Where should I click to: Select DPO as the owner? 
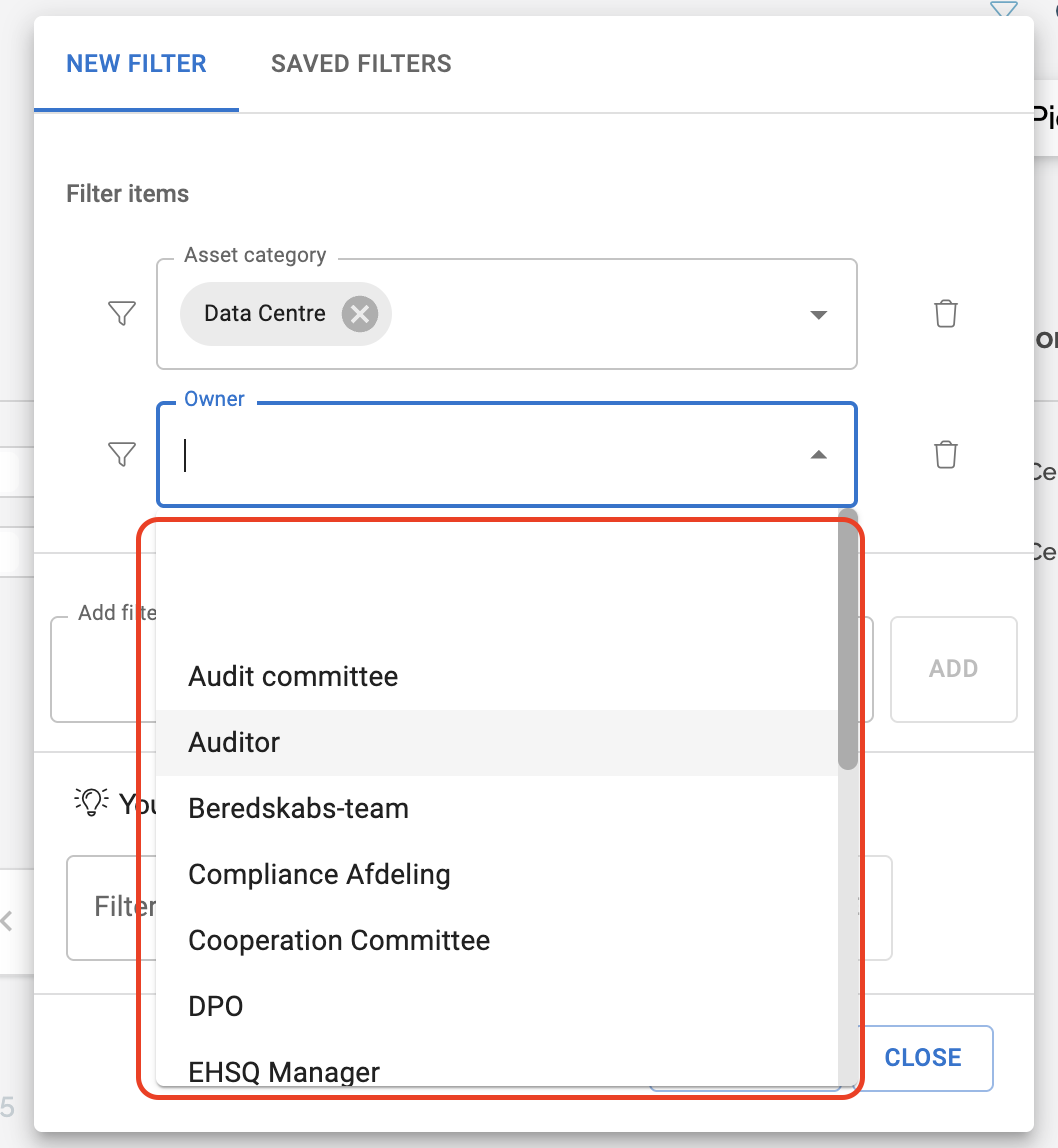pos(216,1007)
